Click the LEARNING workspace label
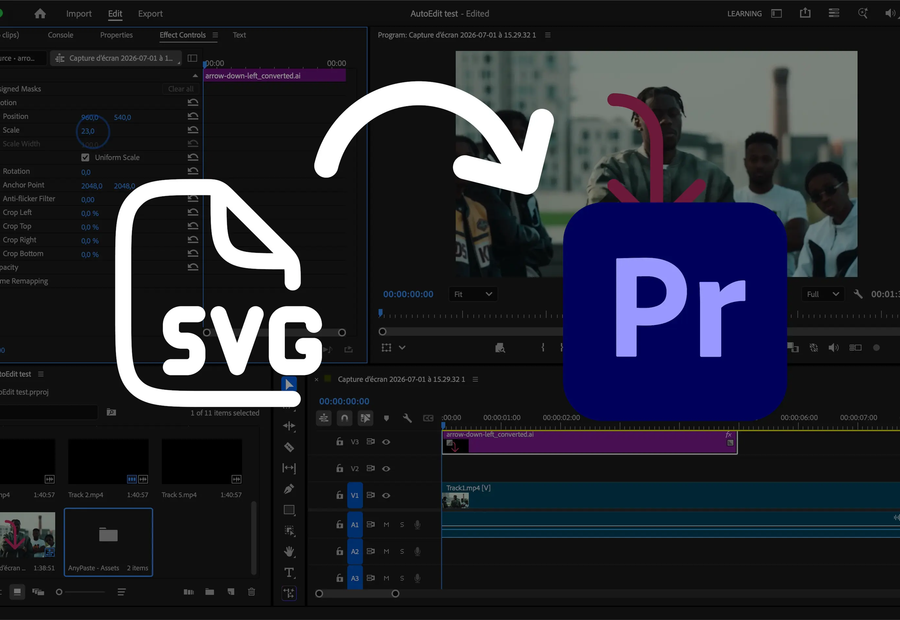Screen dimensions: 900x620 [x=744, y=13]
